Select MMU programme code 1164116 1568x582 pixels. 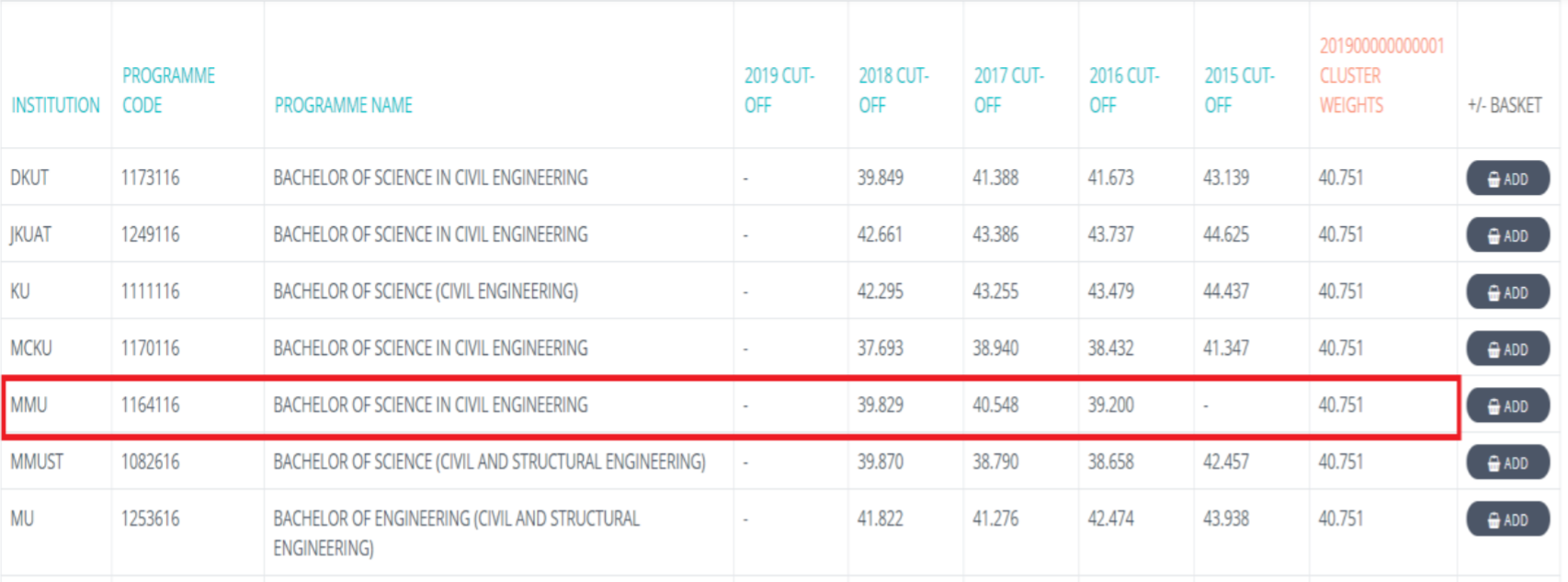tap(151, 405)
